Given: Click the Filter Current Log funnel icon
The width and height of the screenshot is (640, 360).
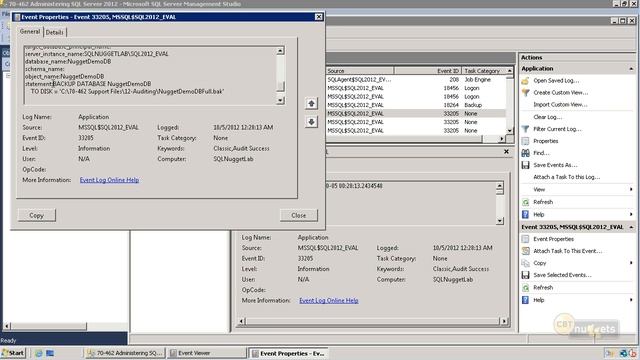Looking at the screenshot, I should point(525,129).
